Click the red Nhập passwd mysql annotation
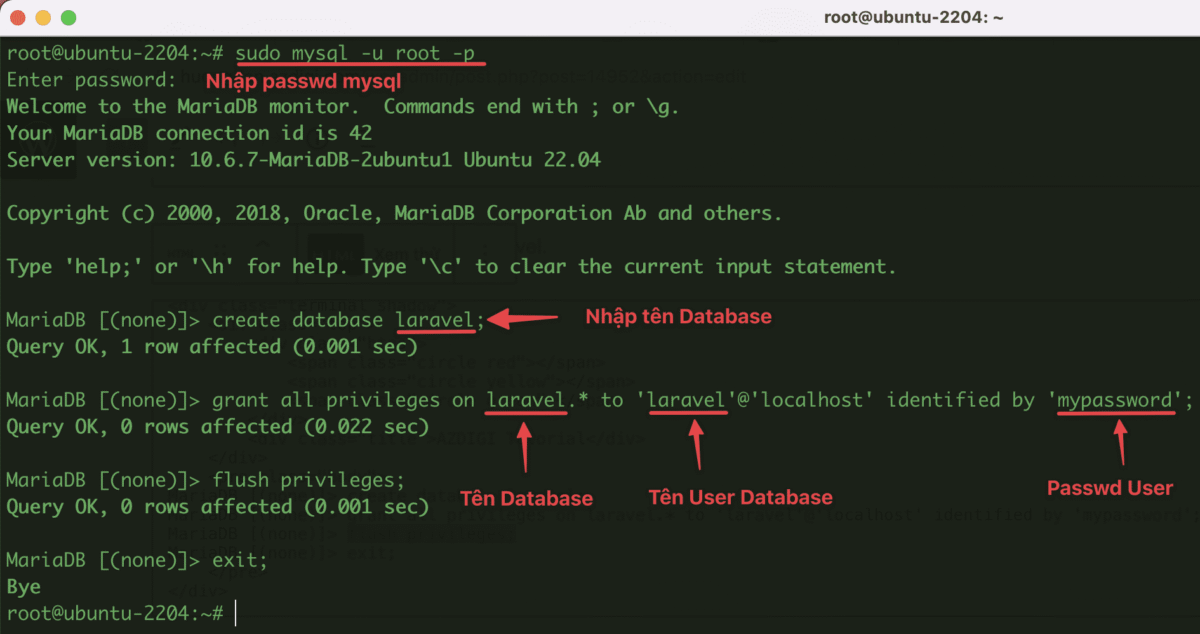The height and width of the screenshot is (634, 1200). click(303, 81)
